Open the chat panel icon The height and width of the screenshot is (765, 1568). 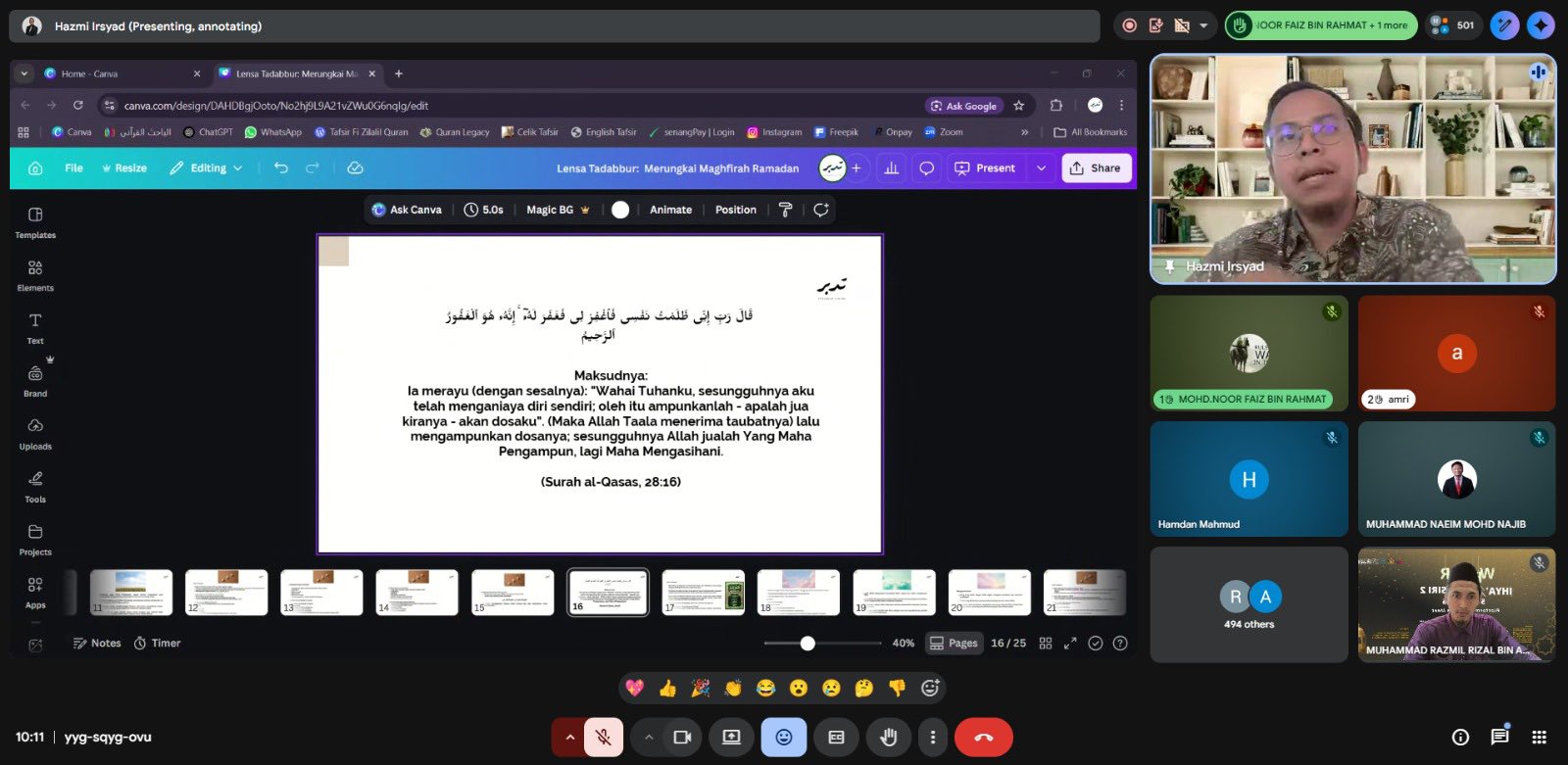tap(1499, 738)
